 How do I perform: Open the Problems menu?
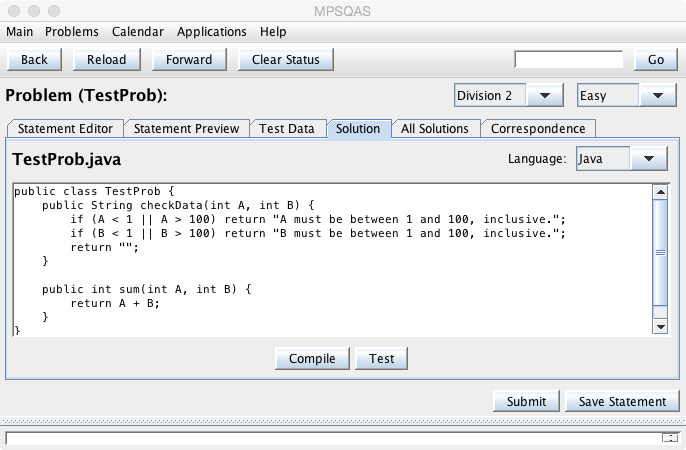(x=72, y=32)
